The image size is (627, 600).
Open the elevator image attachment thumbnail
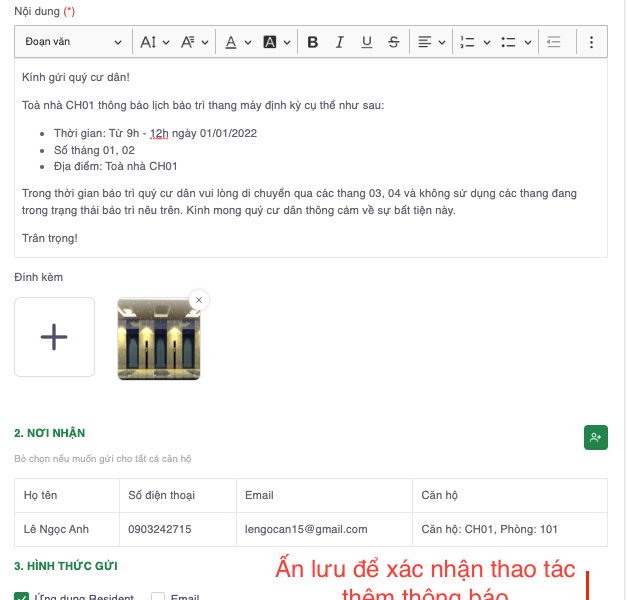point(158,339)
